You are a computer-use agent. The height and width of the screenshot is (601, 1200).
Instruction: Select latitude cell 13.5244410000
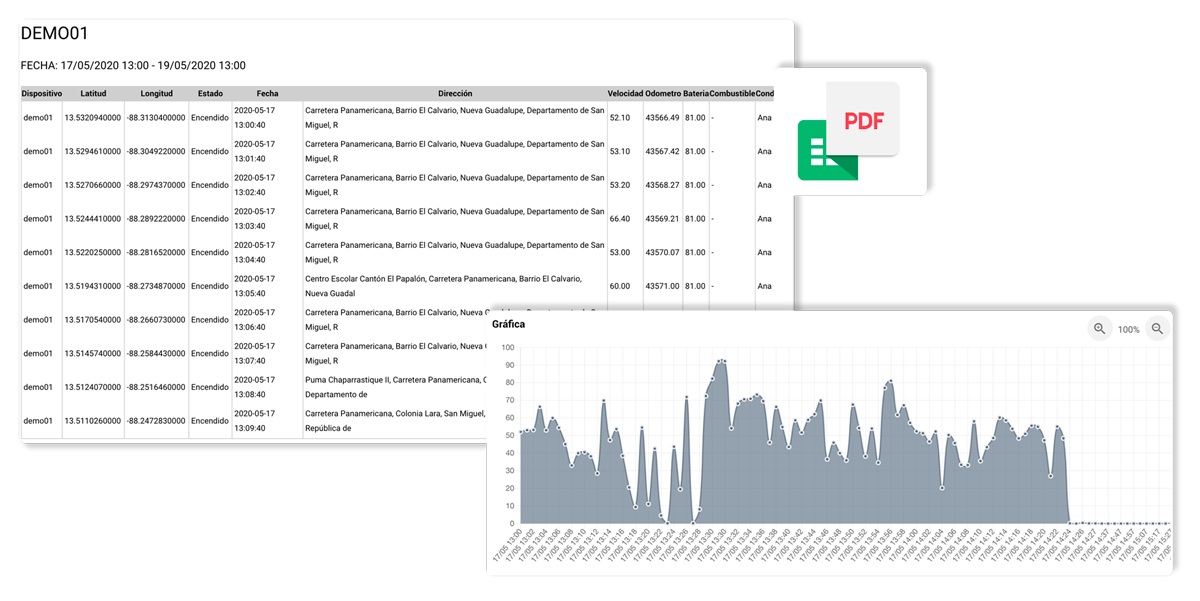click(93, 219)
